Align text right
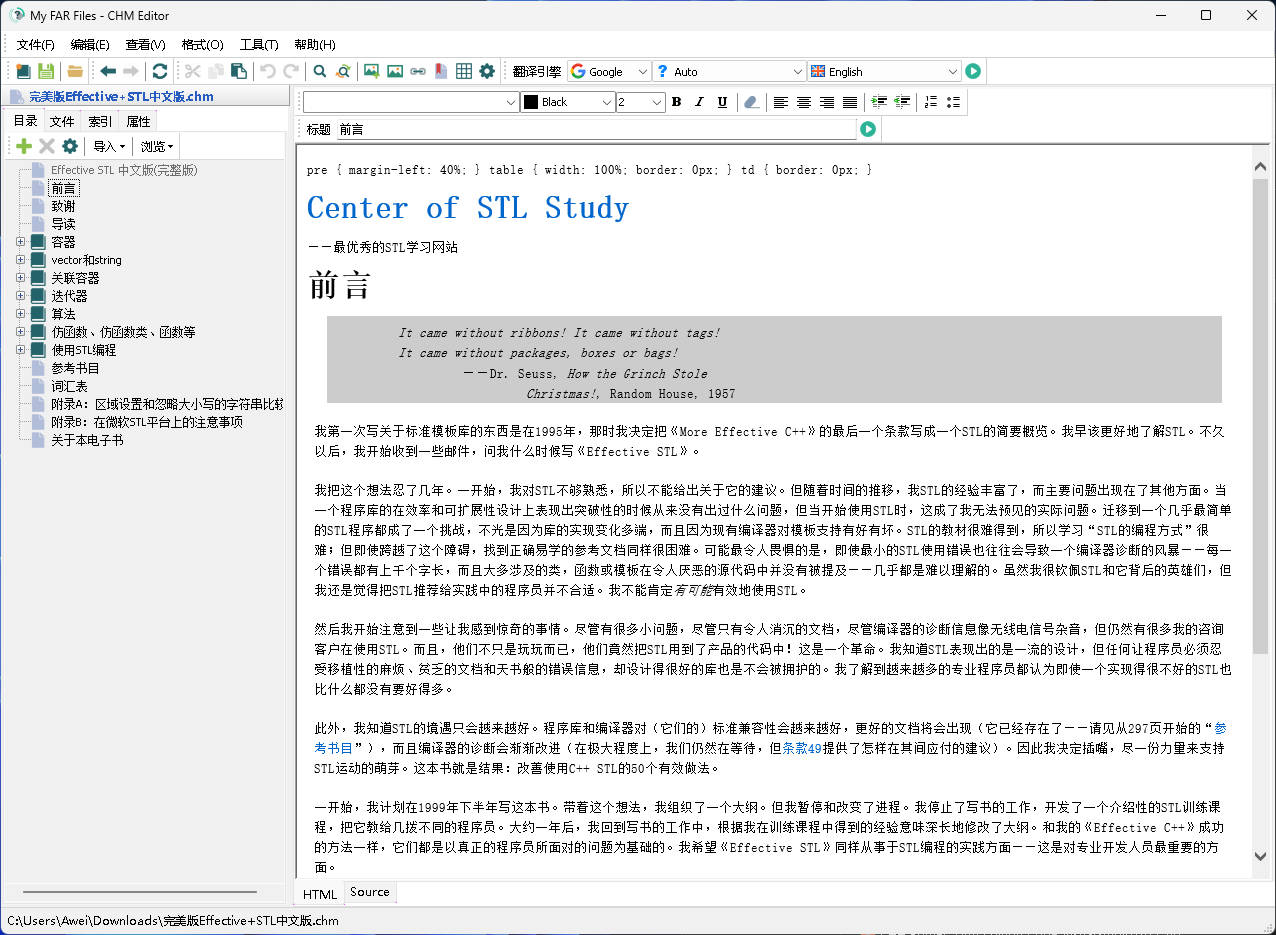The image size is (1276, 935). tap(827, 102)
